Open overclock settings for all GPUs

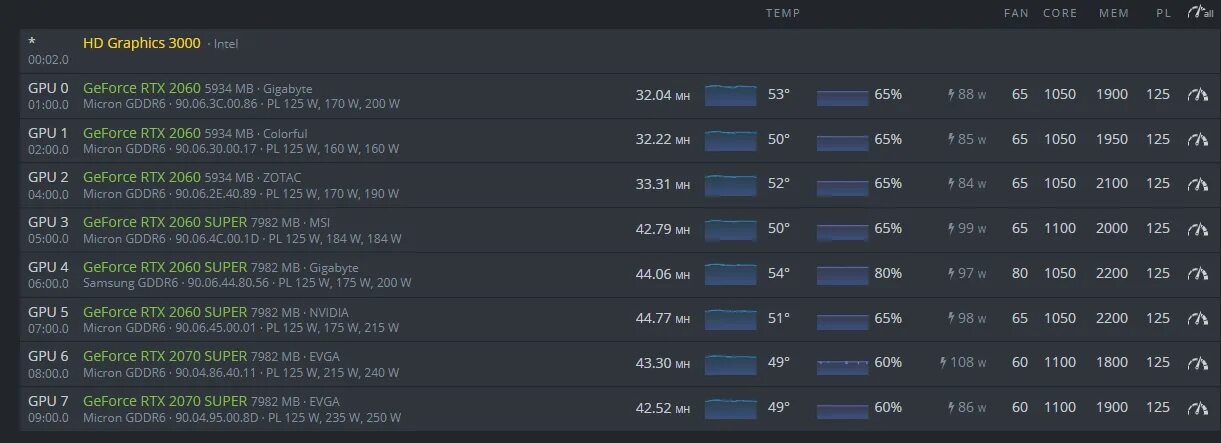point(1199,13)
